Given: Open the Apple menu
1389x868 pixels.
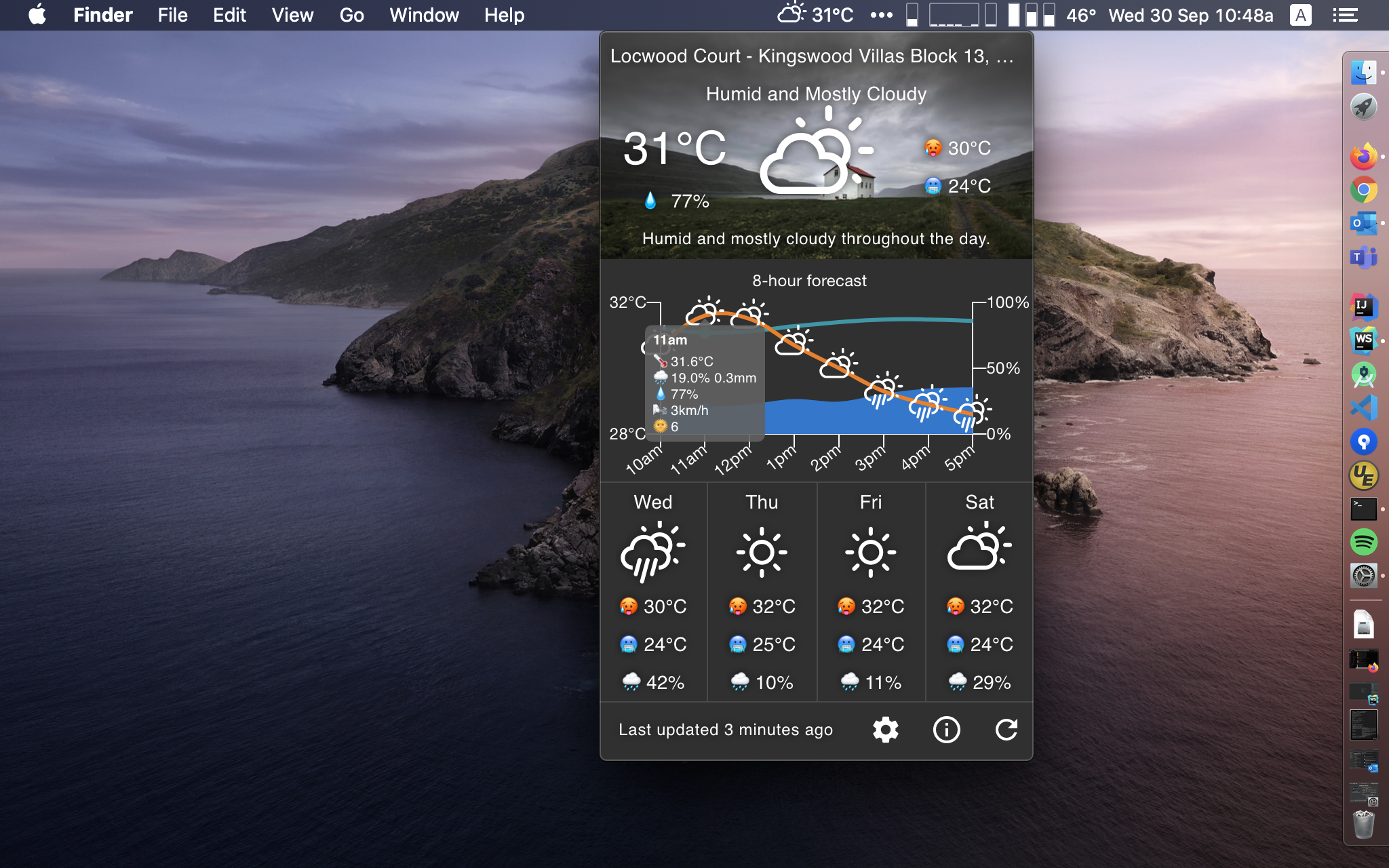Looking at the screenshot, I should tap(37, 14).
